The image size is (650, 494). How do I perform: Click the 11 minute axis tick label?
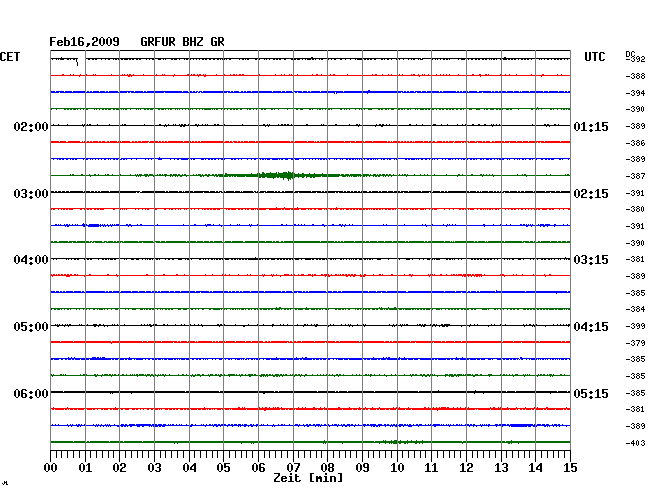431,468
